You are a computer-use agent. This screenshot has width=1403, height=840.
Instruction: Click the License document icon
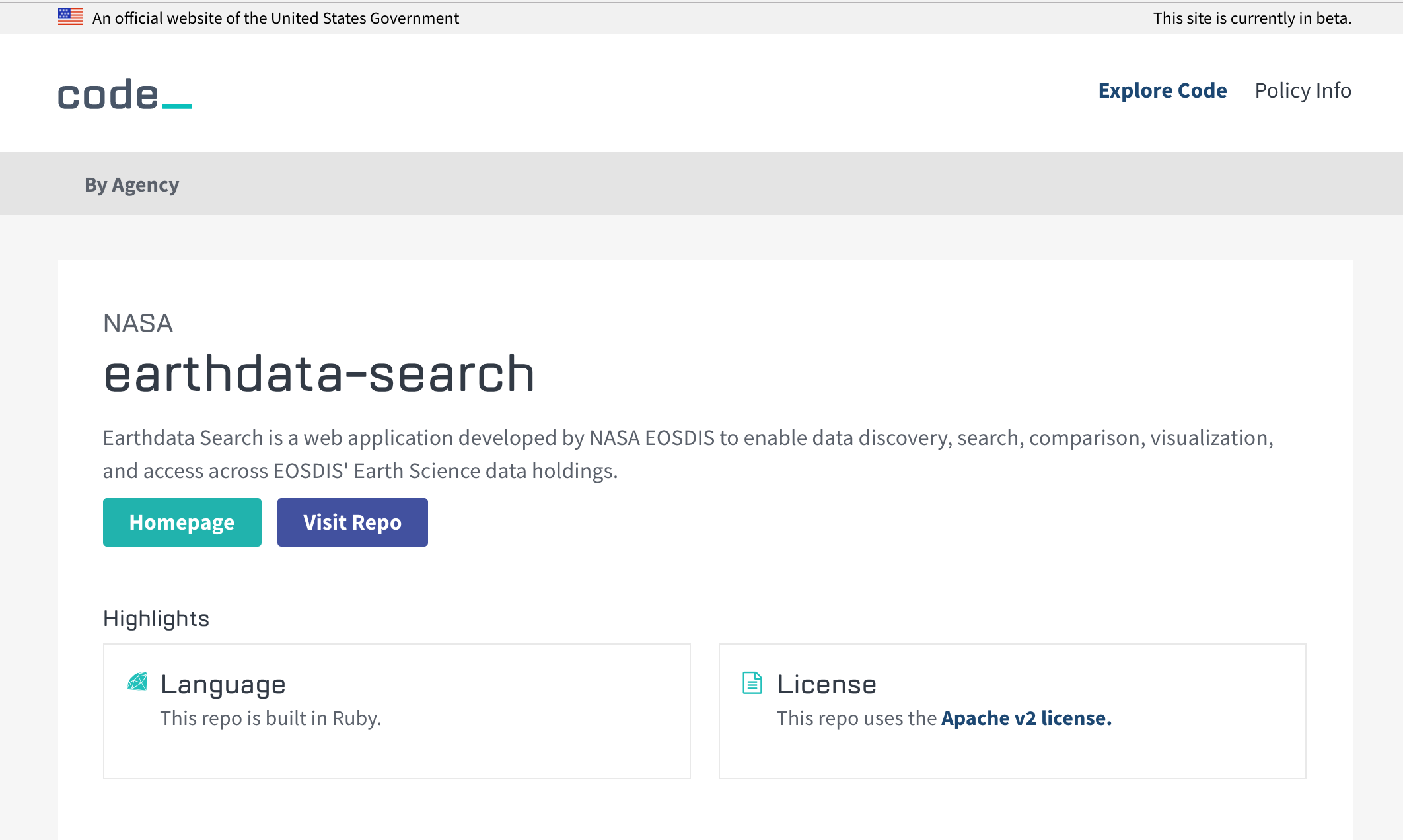[x=752, y=683]
